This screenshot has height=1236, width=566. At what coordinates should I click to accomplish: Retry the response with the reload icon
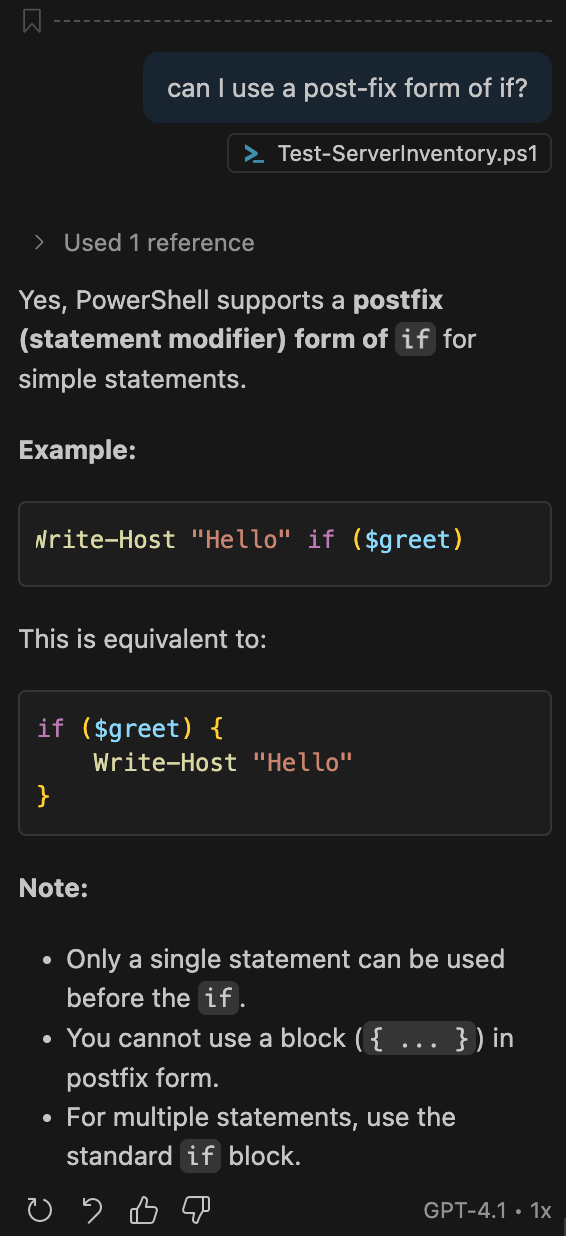[39, 1211]
